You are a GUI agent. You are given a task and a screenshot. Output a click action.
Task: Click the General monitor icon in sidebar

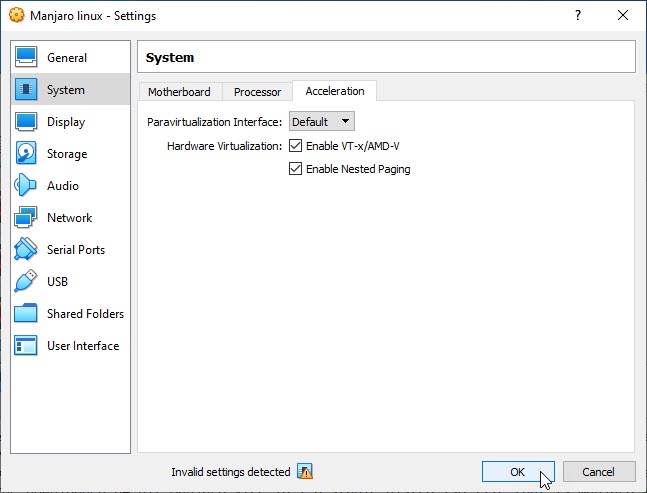click(x=26, y=57)
